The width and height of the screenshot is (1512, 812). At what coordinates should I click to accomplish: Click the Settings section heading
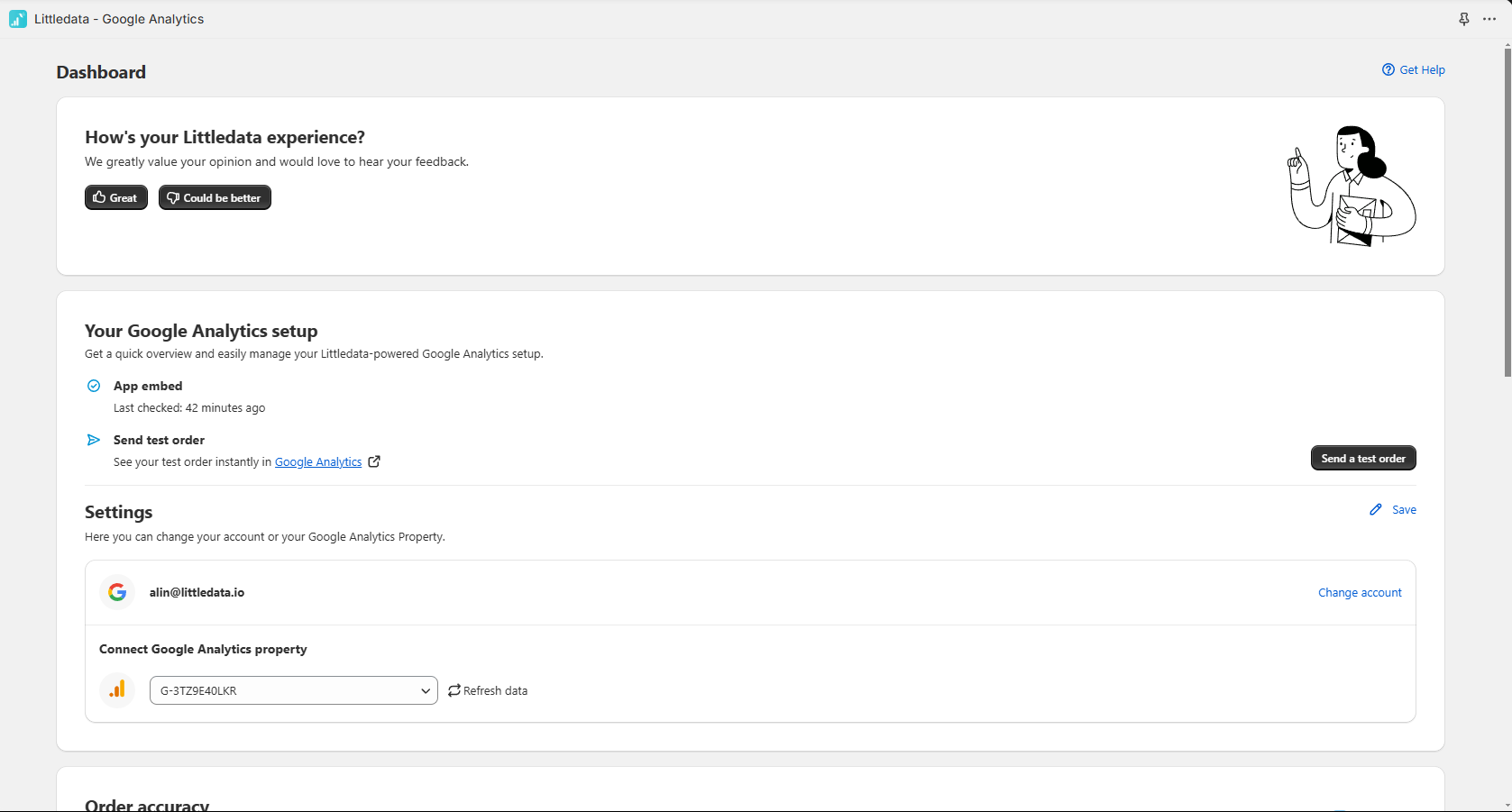pos(118,512)
